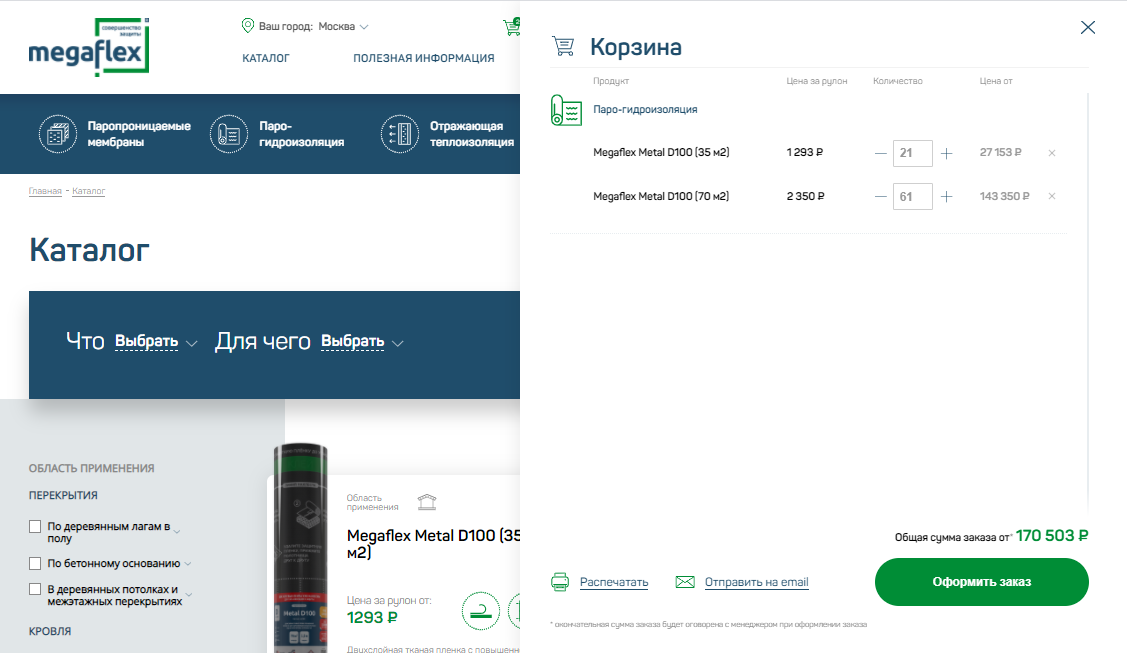Click the printer icon in cart
The width and height of the screenshot is (1127, 653).
[x=560, y=582]
